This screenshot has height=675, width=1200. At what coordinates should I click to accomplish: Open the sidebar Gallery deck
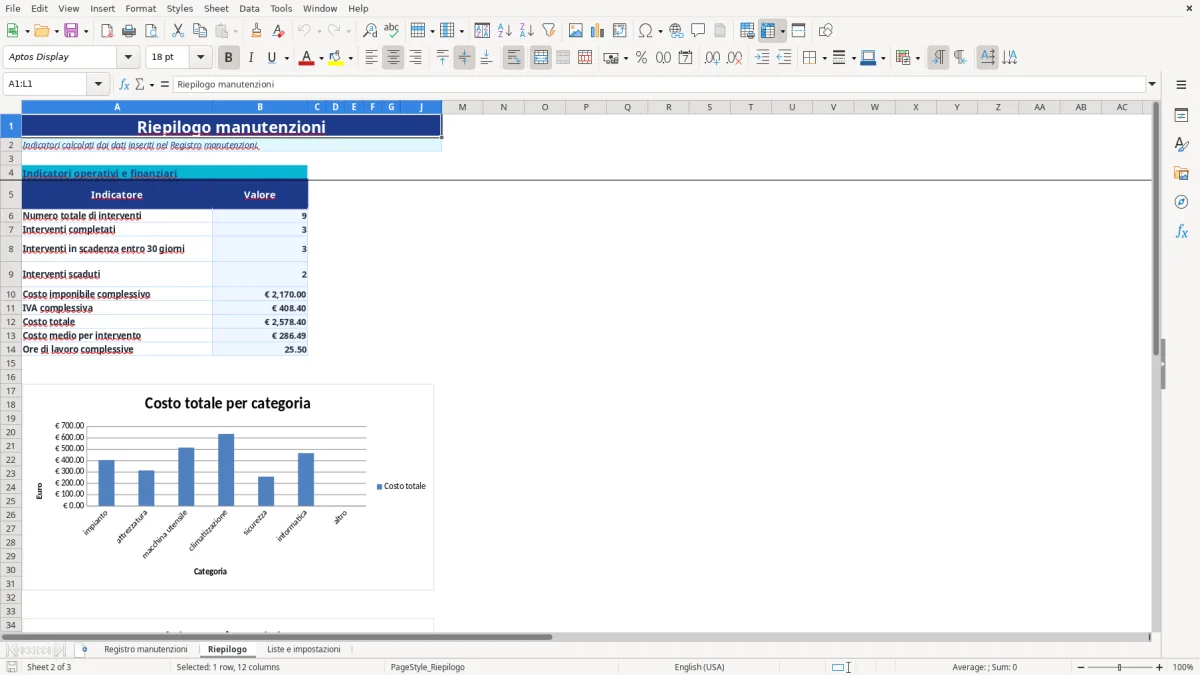pyautogui.click(x=1181, y=174)
